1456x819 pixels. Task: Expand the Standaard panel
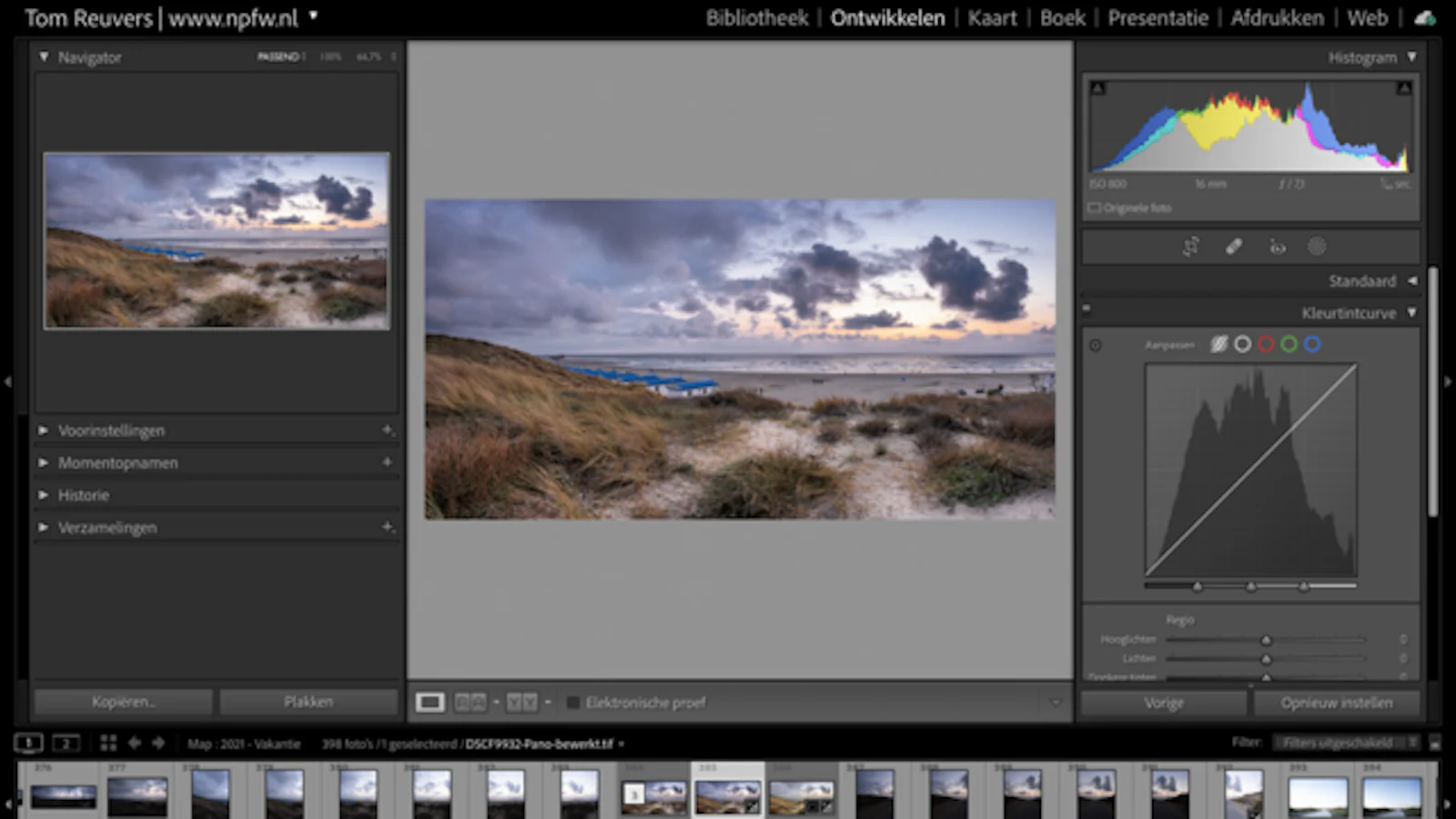click(x=1411, y=280)
